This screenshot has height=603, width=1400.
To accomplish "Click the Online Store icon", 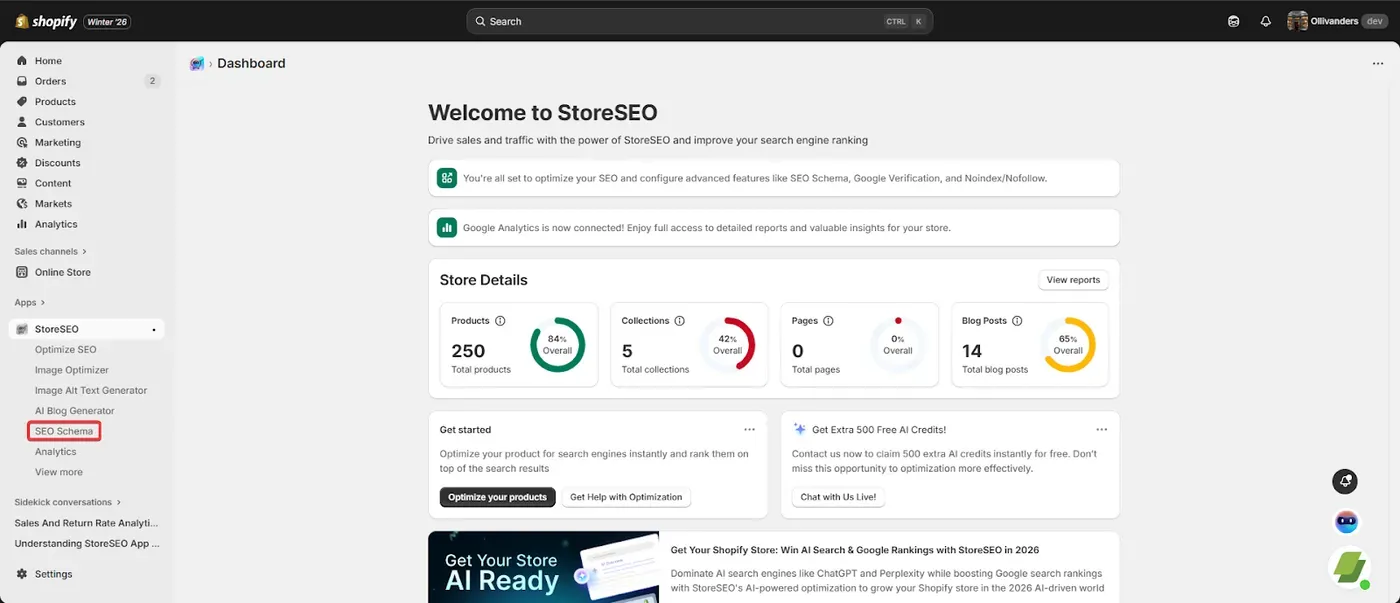I will 22,272.
